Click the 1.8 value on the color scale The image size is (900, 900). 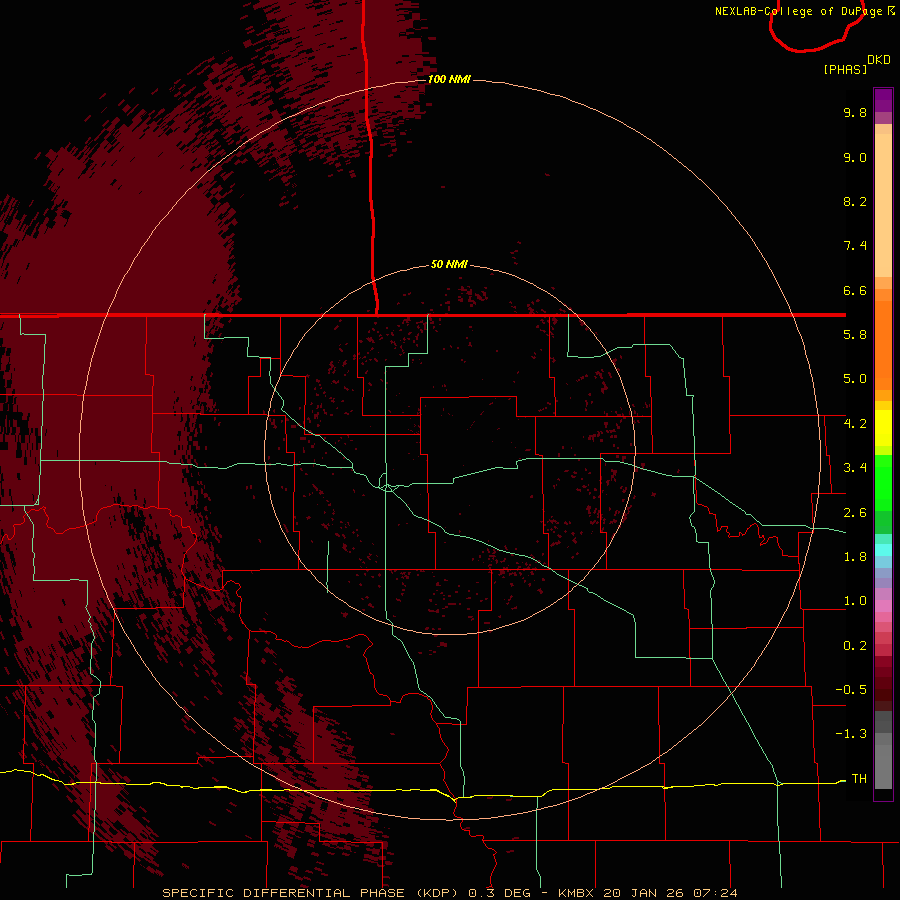855,557
